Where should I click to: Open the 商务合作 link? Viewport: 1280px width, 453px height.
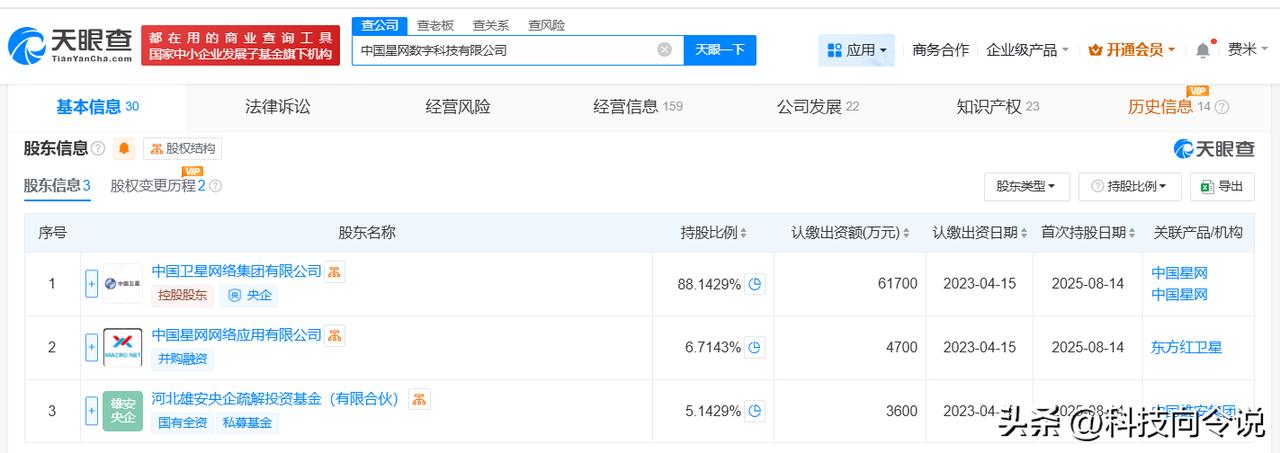pos(940,49)
